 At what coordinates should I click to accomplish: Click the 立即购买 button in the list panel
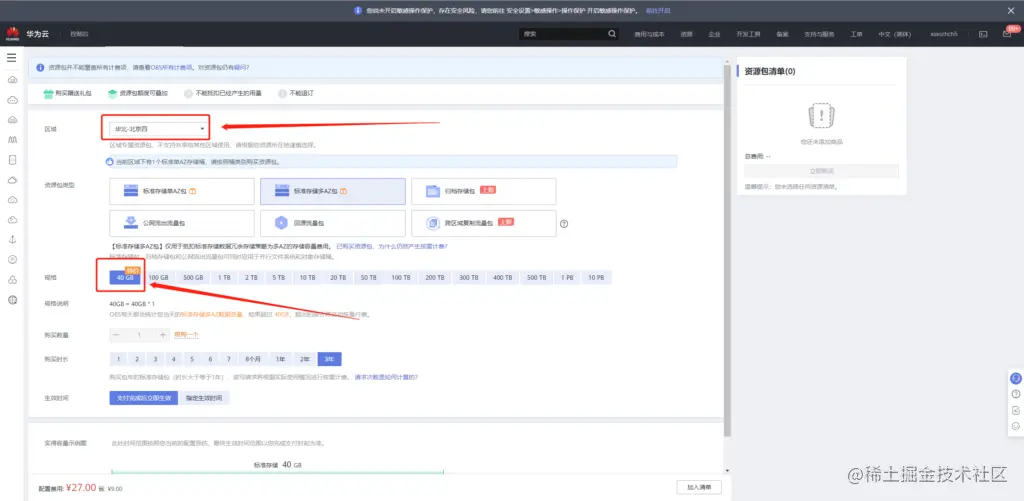coord(821,171)
